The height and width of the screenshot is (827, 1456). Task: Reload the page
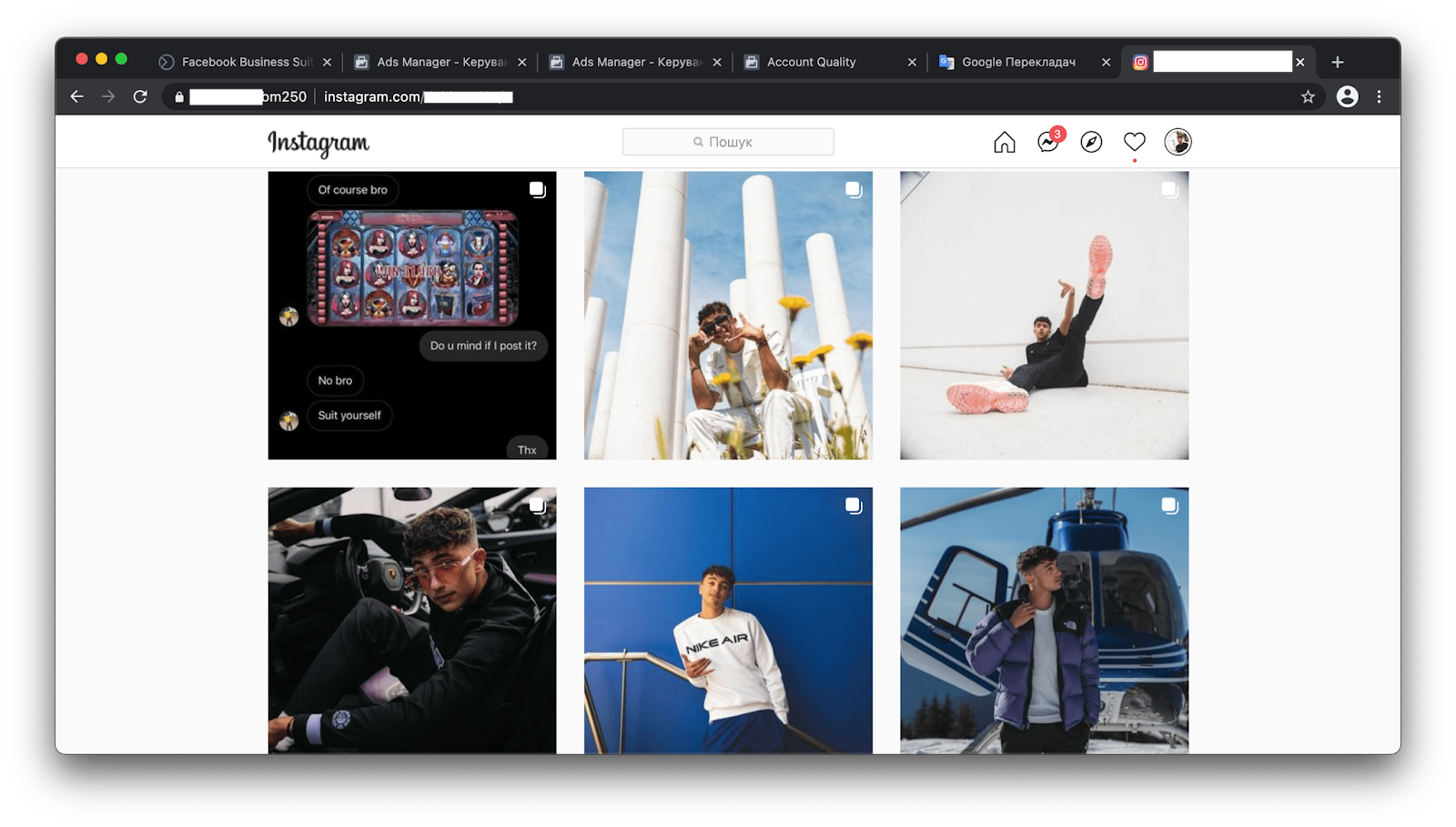[140, 96]
